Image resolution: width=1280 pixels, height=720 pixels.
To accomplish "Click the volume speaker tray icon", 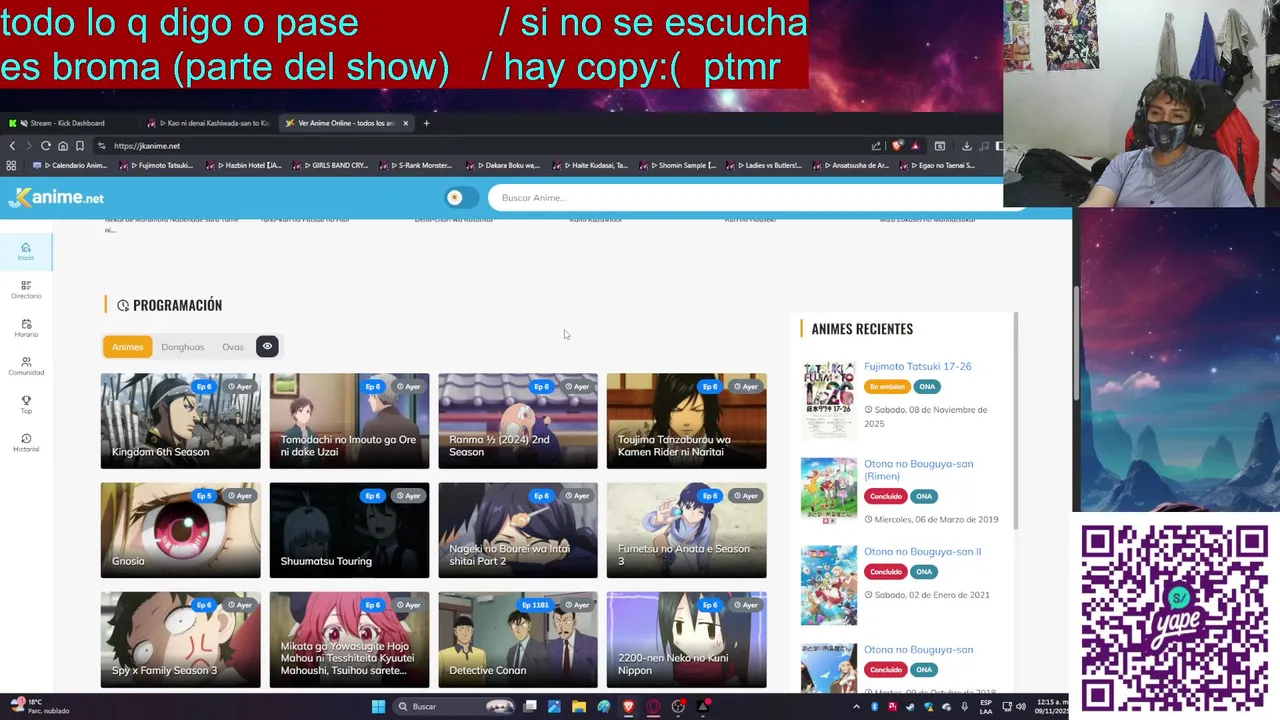I will click(1021, 707).
